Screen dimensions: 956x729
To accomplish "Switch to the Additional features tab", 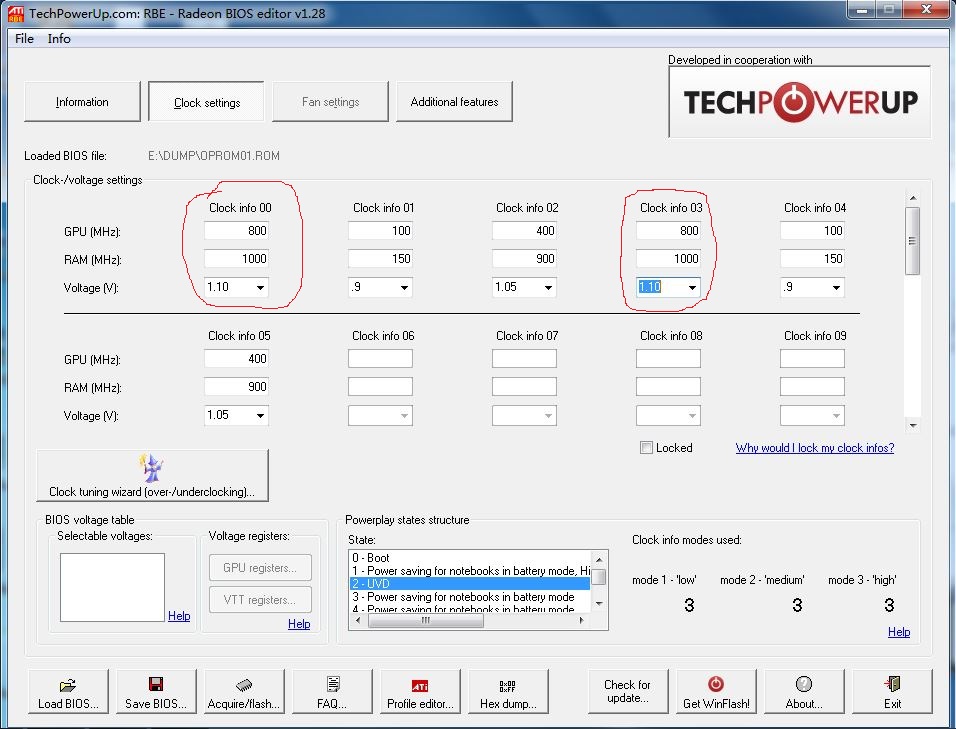I will [454, 102].
